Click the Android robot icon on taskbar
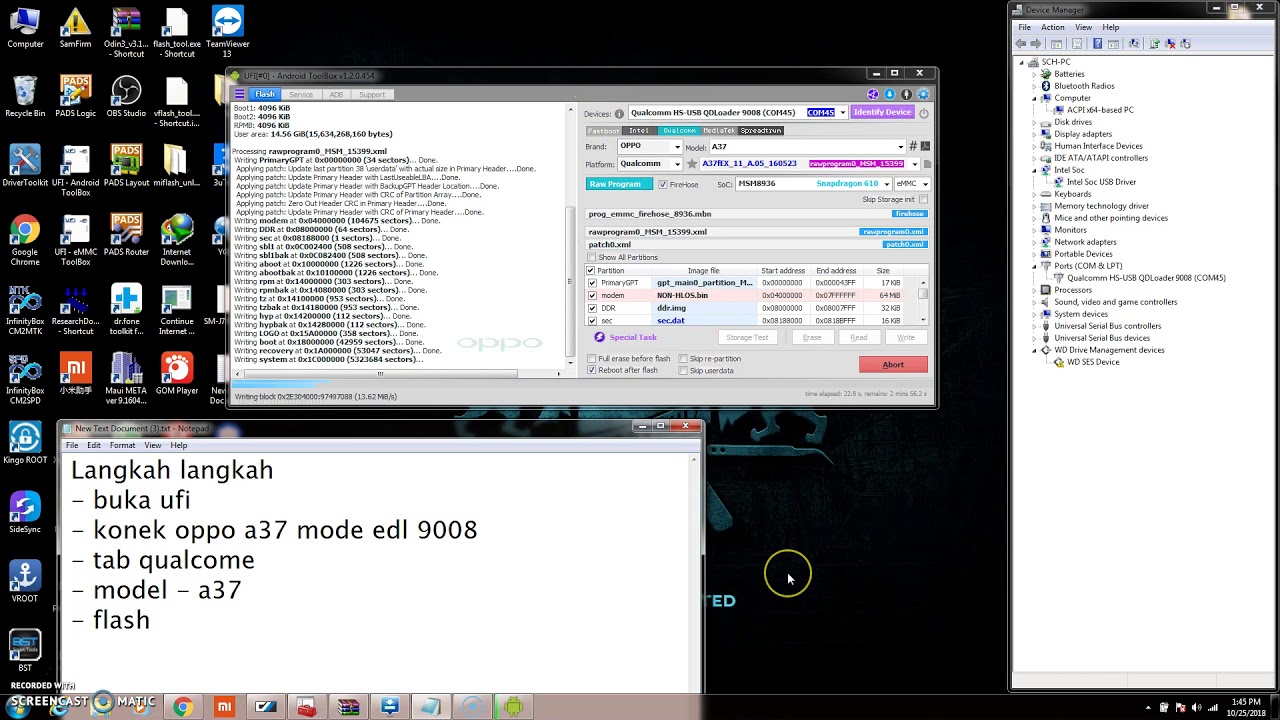1280x720 pixels. click(x=513, y=707)
